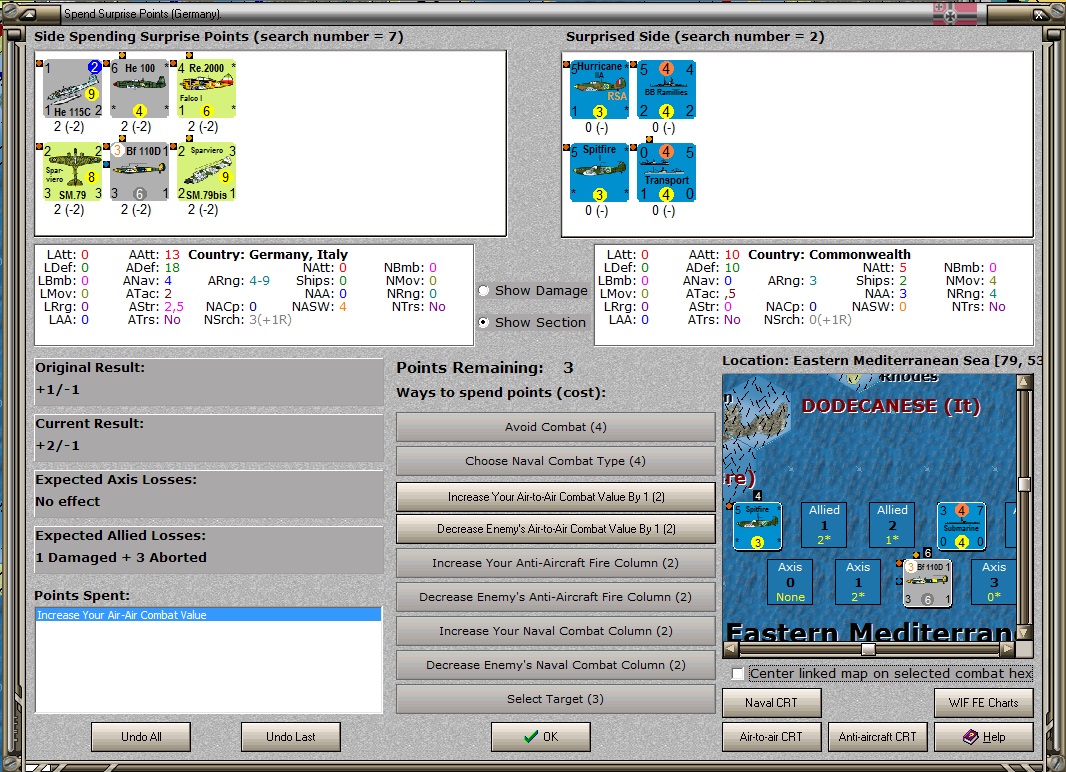
Task: Click 'Points Remaining: 3' text
Action: tap(485, 368)
